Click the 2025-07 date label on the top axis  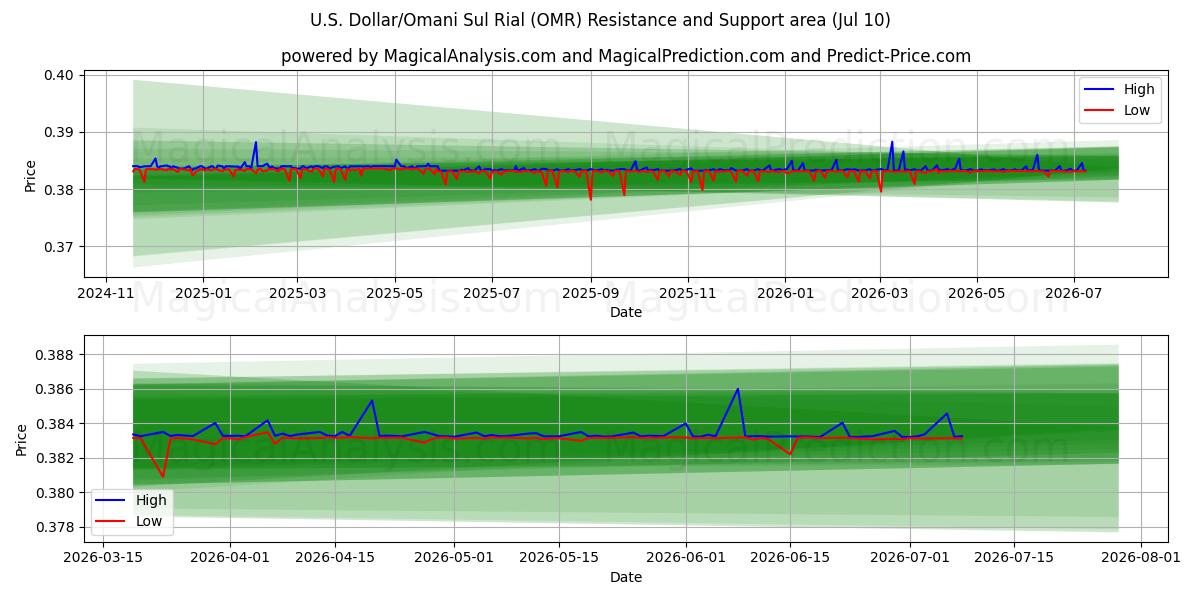point(491,294)
